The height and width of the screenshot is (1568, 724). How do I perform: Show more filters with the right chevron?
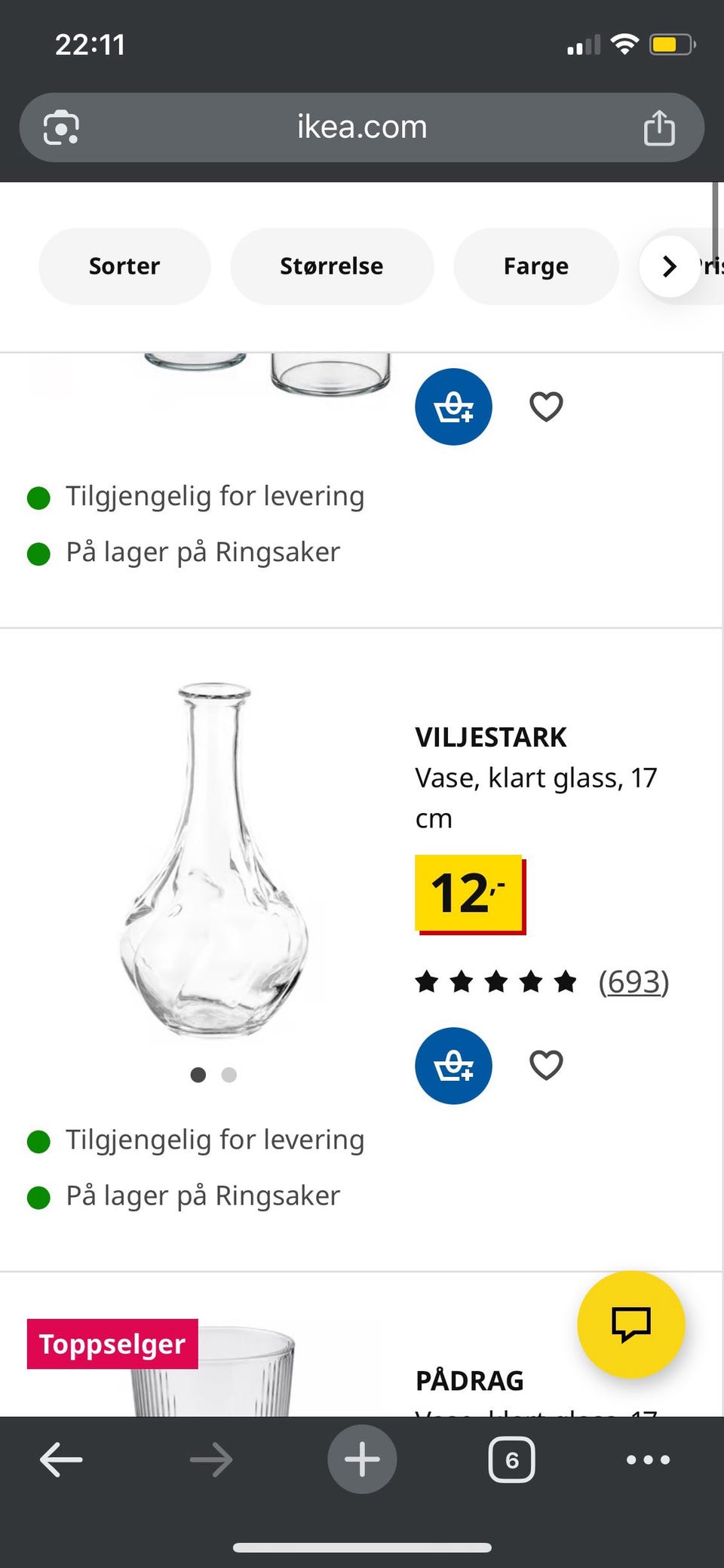tap(669, 265)
